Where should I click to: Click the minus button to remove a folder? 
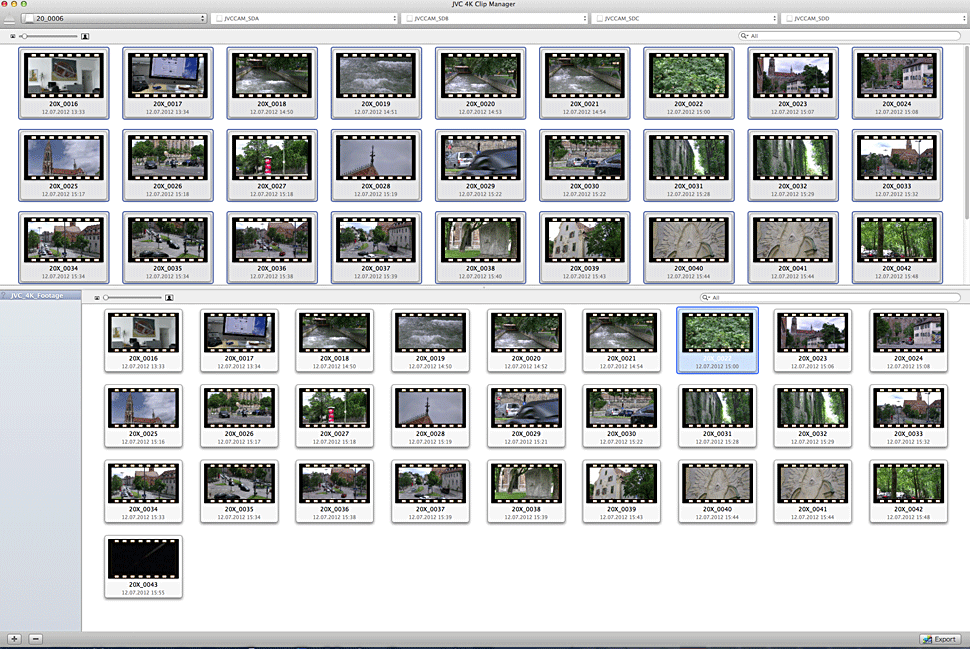(x=35, y=638)
